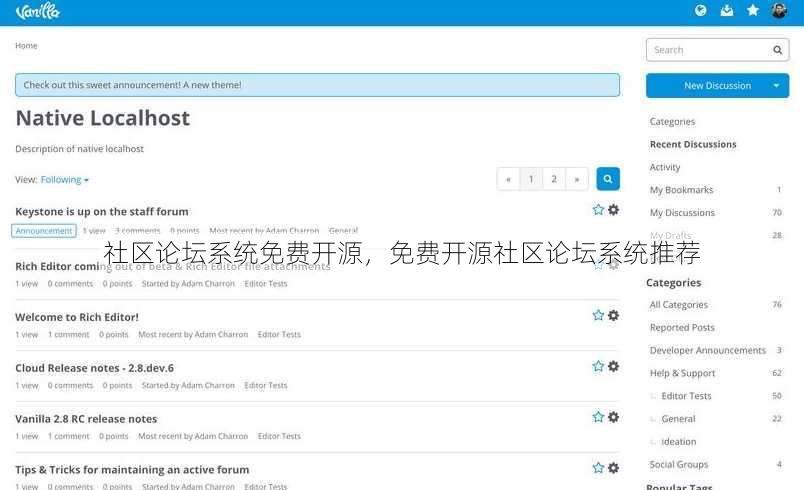The width and height of the screenshot is (804, 490).
Task: Bookmark Welcome to Rich Editor discussion
Action: pyautogui.click(x=598, y=315)
